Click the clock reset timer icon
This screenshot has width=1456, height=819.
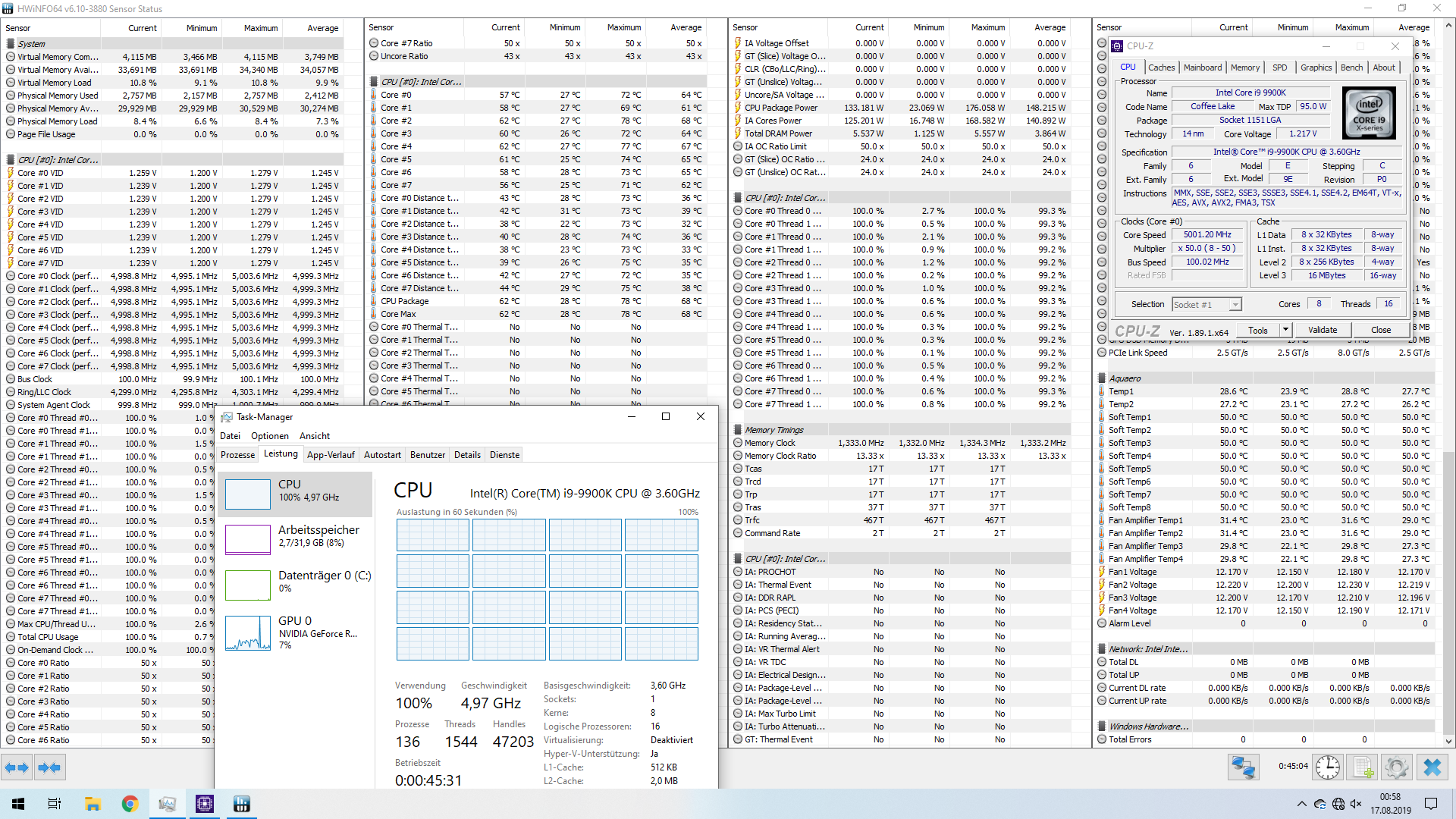click(x=1327, y=767)
